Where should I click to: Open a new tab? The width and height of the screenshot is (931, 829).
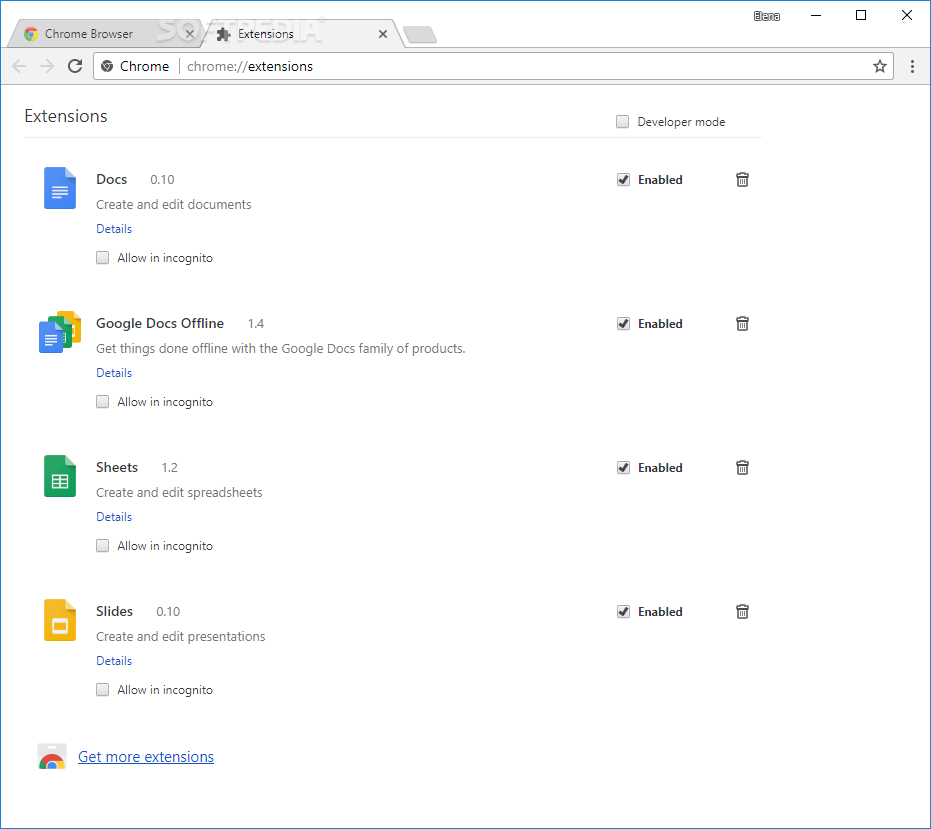[x=420, y=34]
